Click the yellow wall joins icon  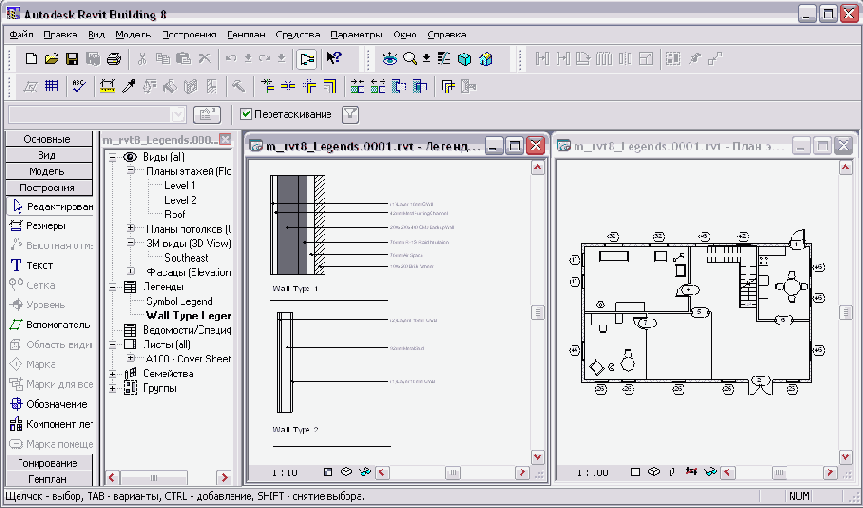pos(448,86)
